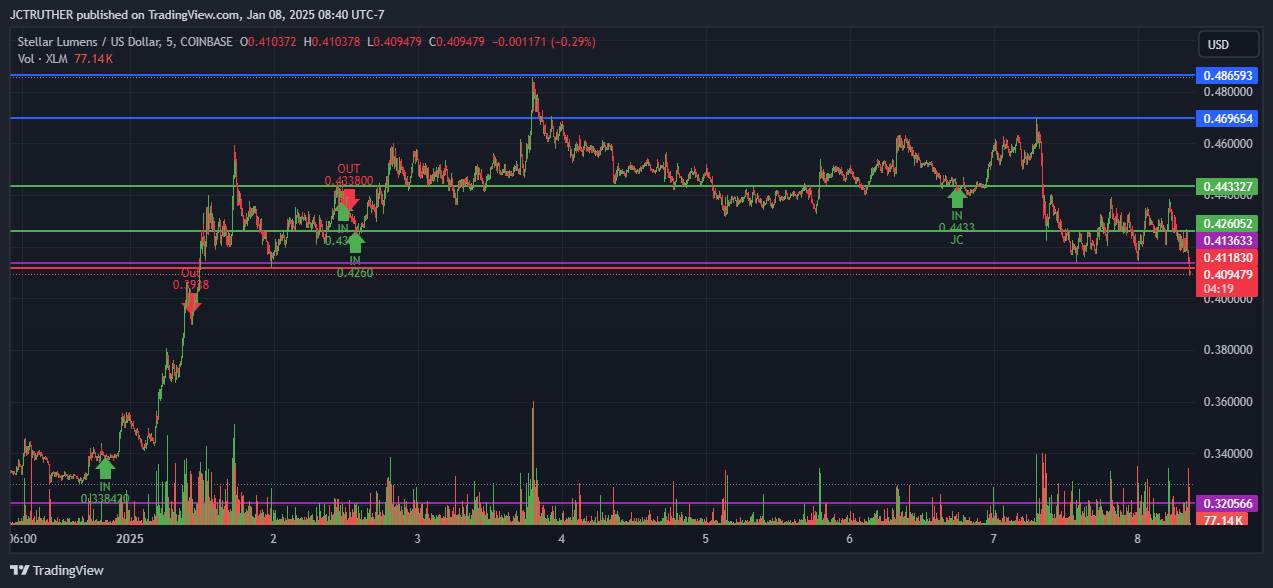Click the 0.443327 green price label
The image size is (1273, 588).
click(1225, 187)
